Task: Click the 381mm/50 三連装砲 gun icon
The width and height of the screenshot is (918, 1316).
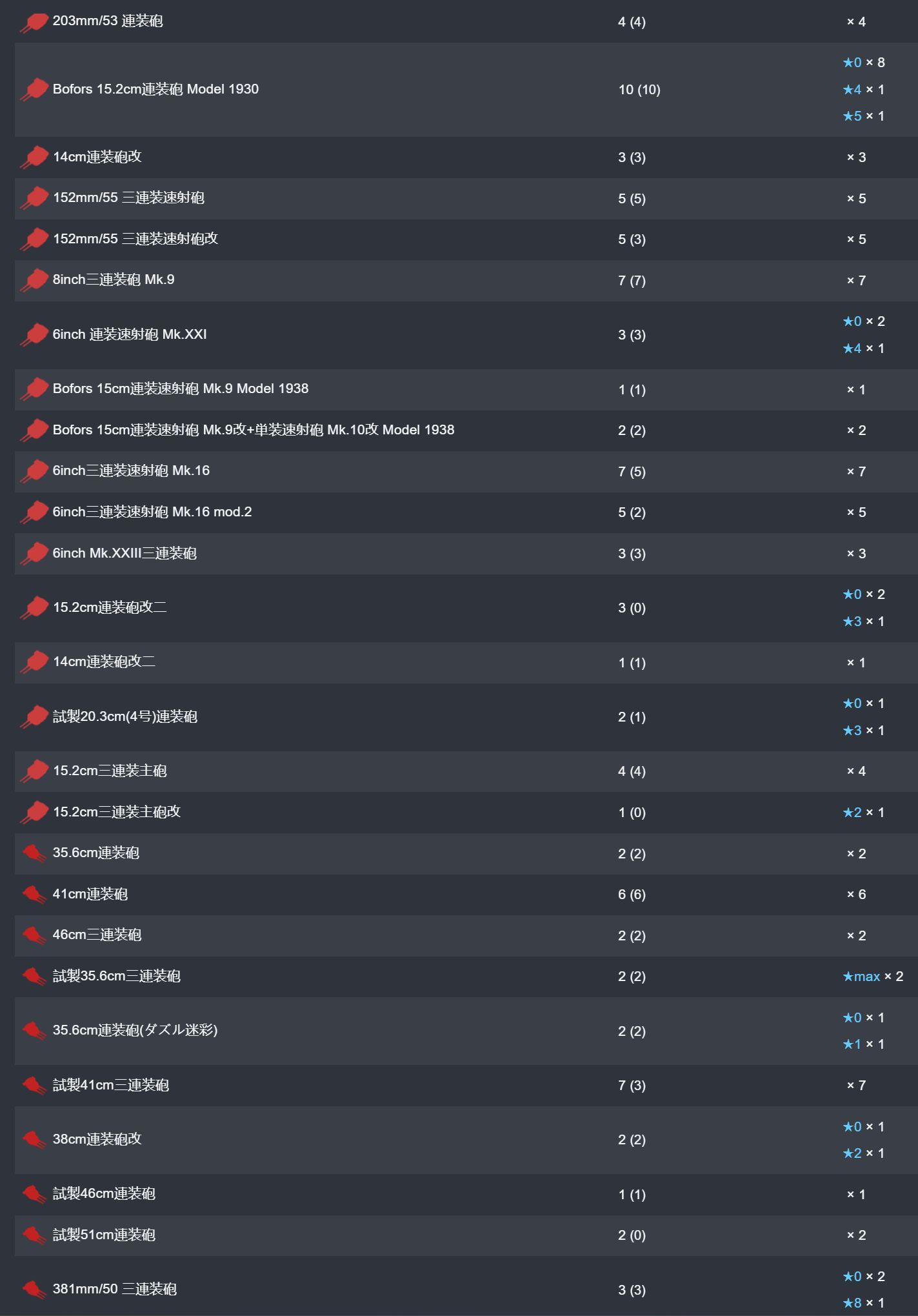Action: point(35,1290)
